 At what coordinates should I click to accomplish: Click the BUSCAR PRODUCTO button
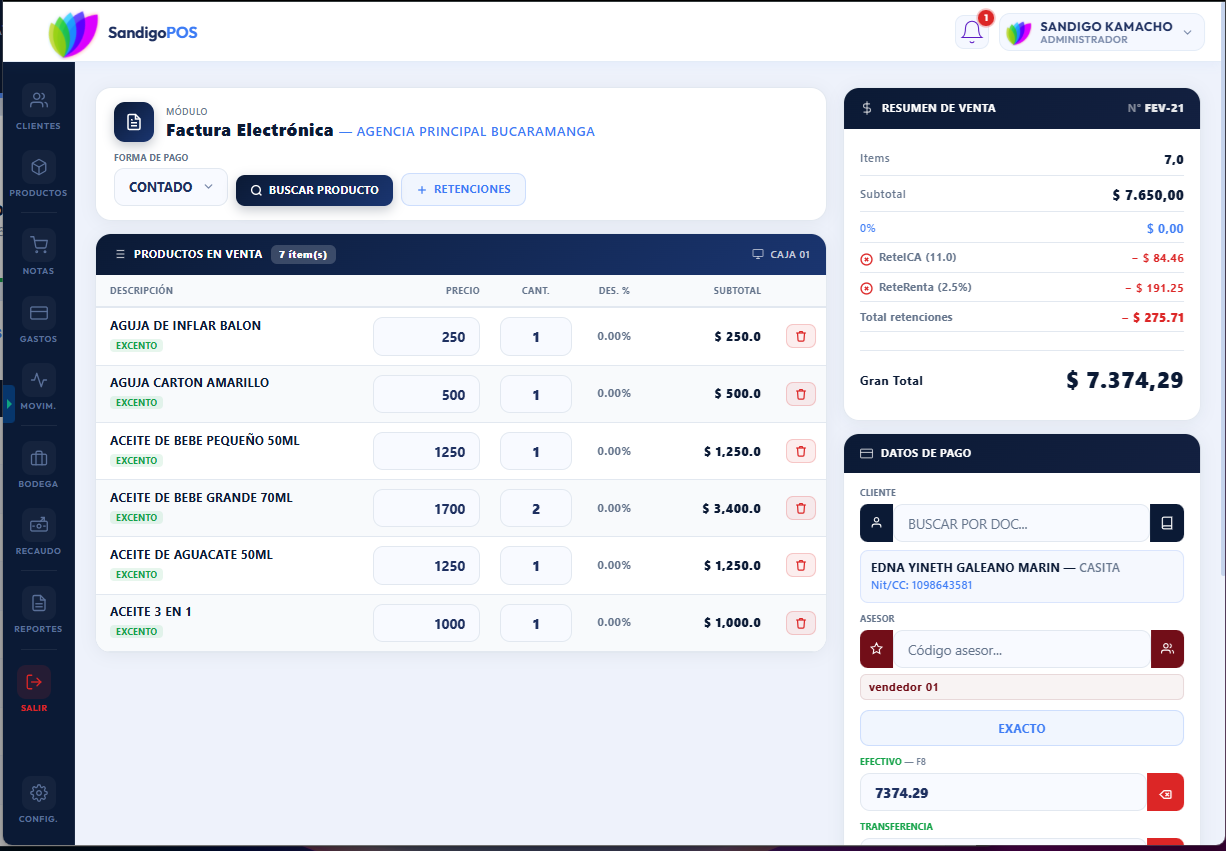[314, 187]
